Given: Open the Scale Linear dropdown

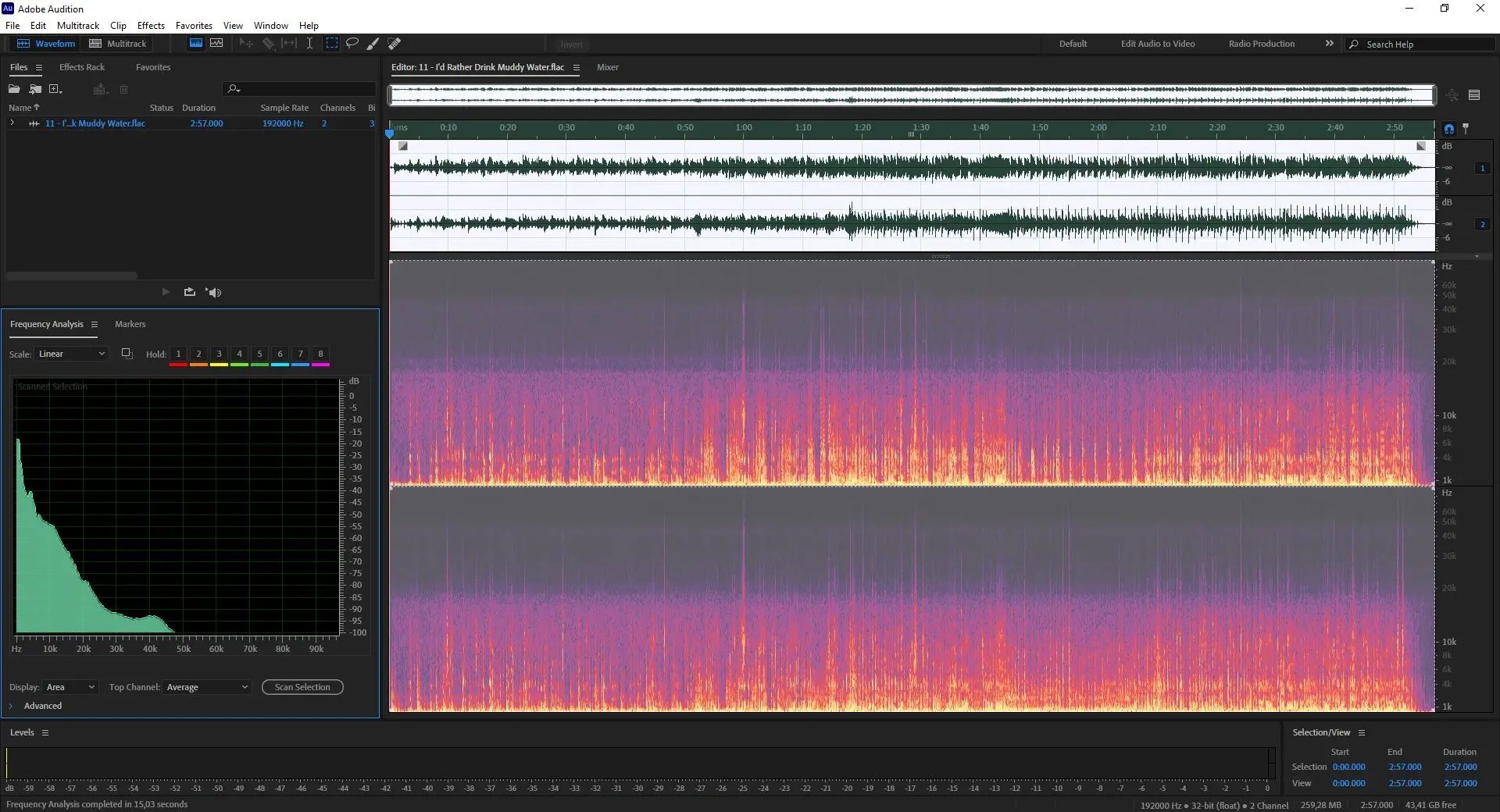Looking at the screenshot, I should 71,354.
